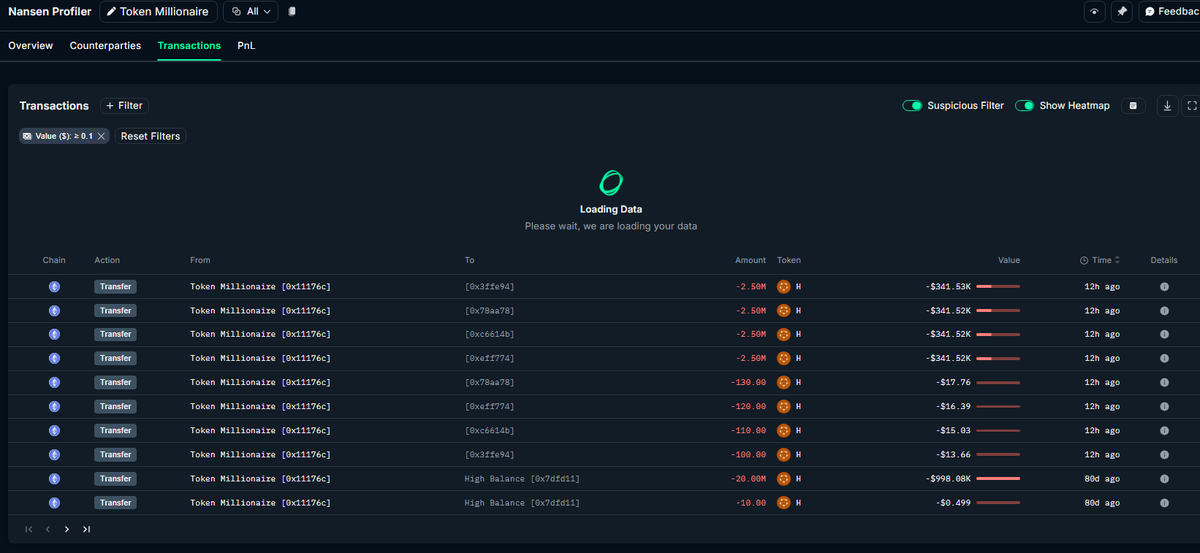
Task: Open details info for the -$0.499 transaction
Action: coord(1164,503)
